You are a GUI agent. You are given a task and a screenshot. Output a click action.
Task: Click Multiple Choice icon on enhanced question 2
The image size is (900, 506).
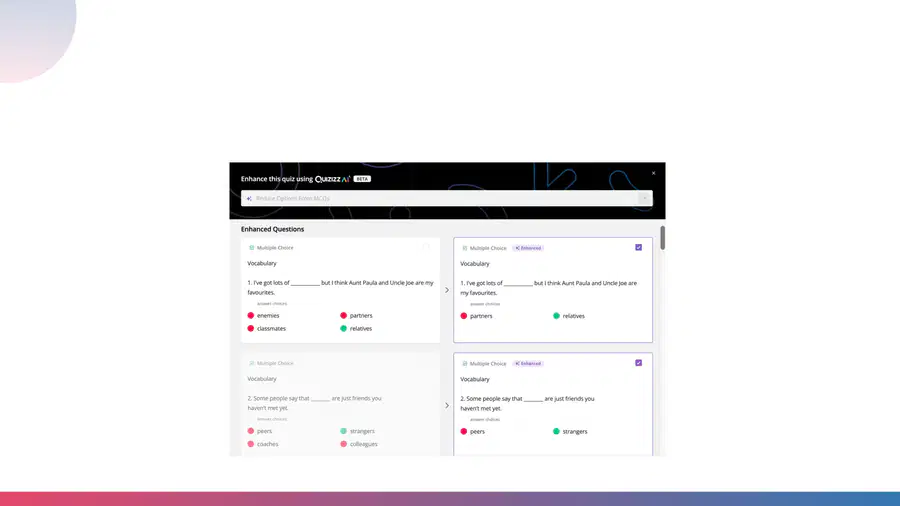coord(464,363)
